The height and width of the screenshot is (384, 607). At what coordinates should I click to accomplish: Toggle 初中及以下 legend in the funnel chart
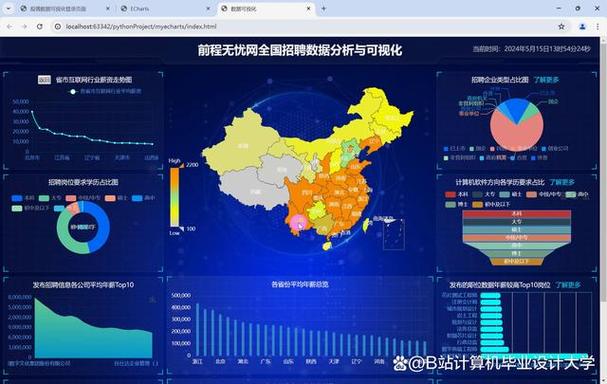[x=490, y=204]
